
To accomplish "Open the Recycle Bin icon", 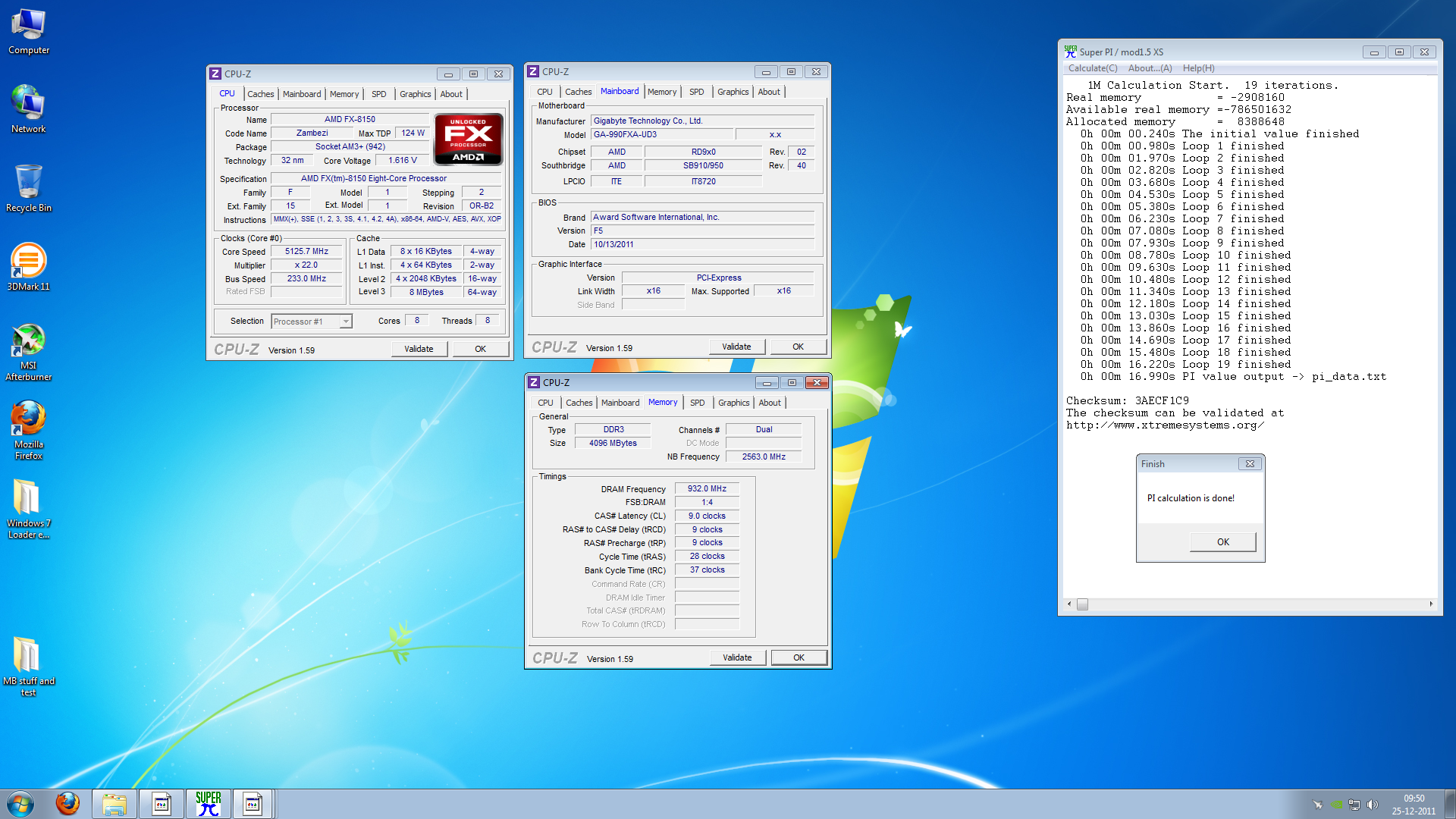I will [x=29, y=188].
